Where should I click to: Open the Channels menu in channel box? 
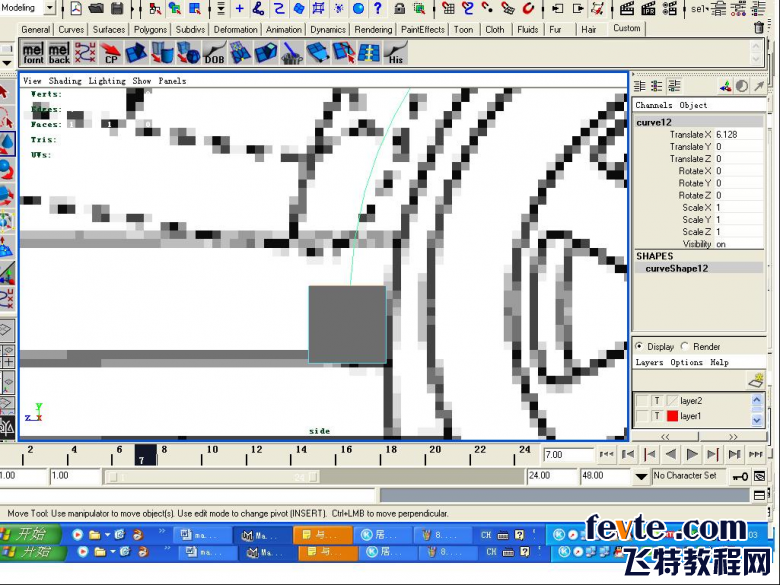654,105
